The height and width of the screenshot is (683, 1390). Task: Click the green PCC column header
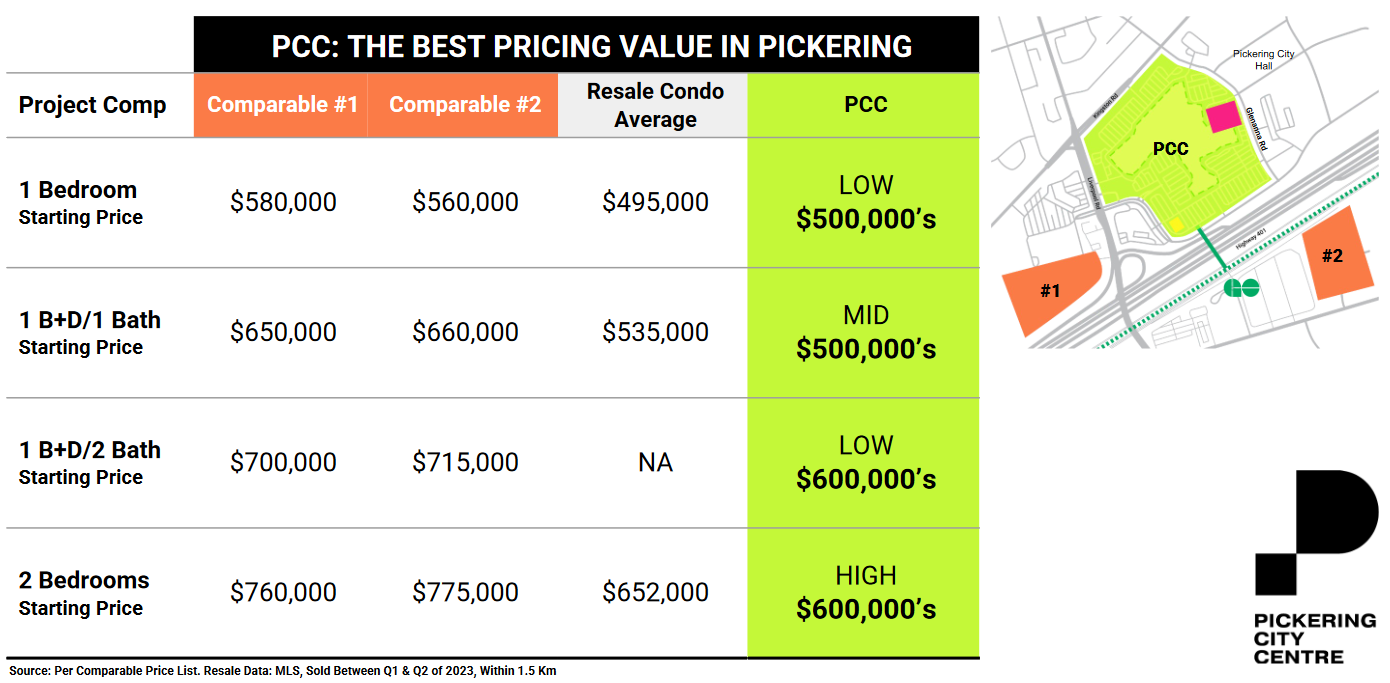point(865,105)
